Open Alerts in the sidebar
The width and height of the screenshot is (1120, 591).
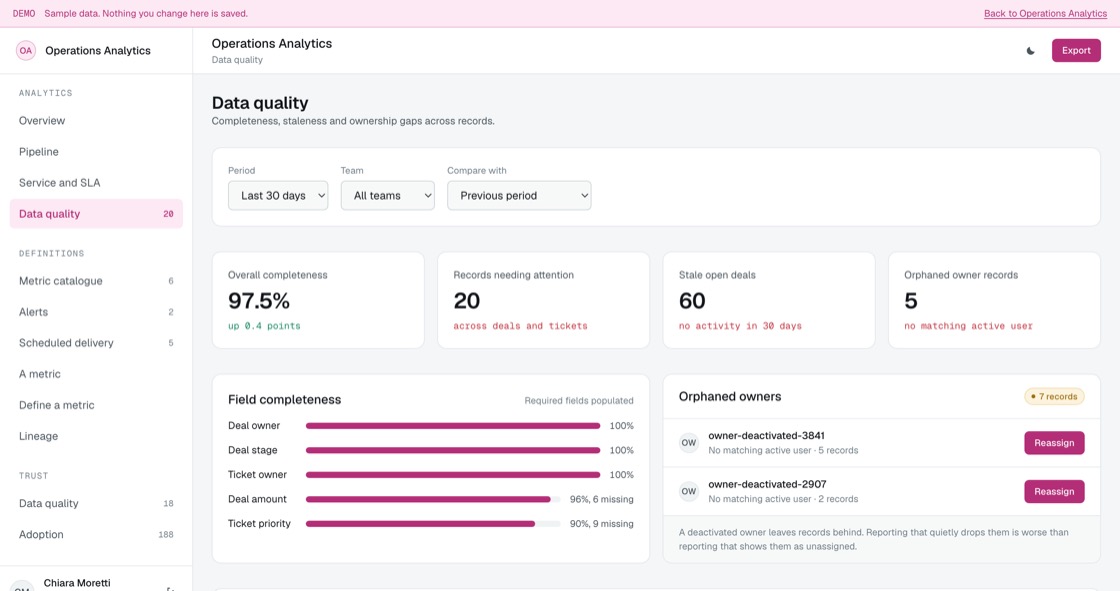coord(96,312)
